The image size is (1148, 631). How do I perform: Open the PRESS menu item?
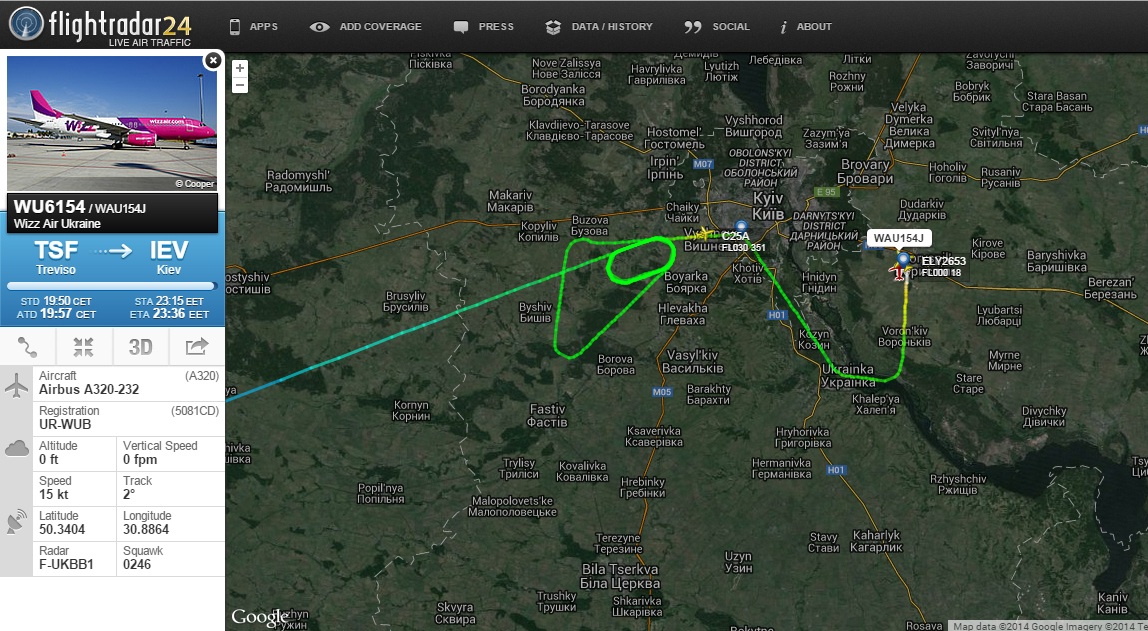point(484,26)
